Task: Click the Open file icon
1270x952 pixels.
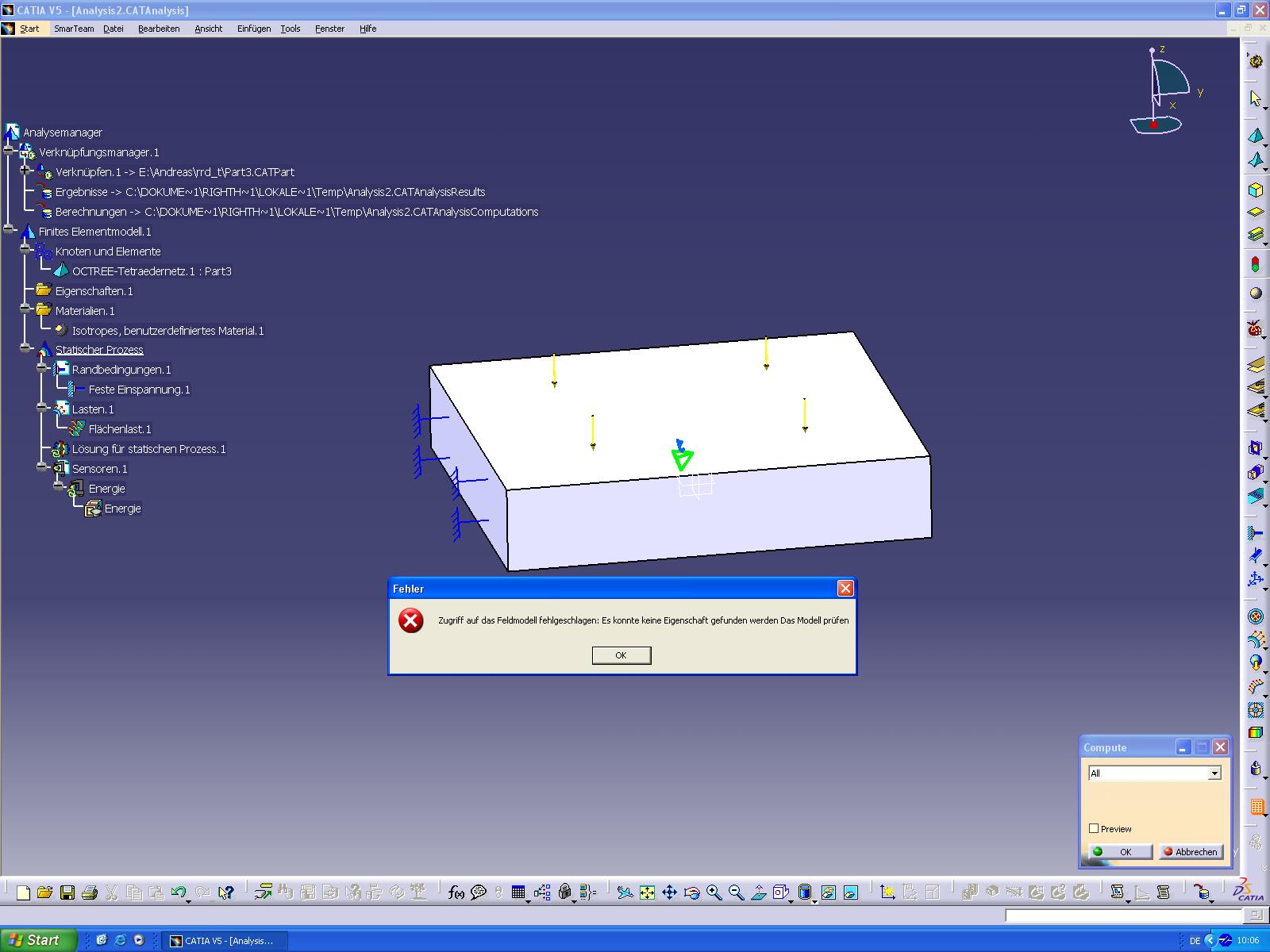Action: (45, 892)
